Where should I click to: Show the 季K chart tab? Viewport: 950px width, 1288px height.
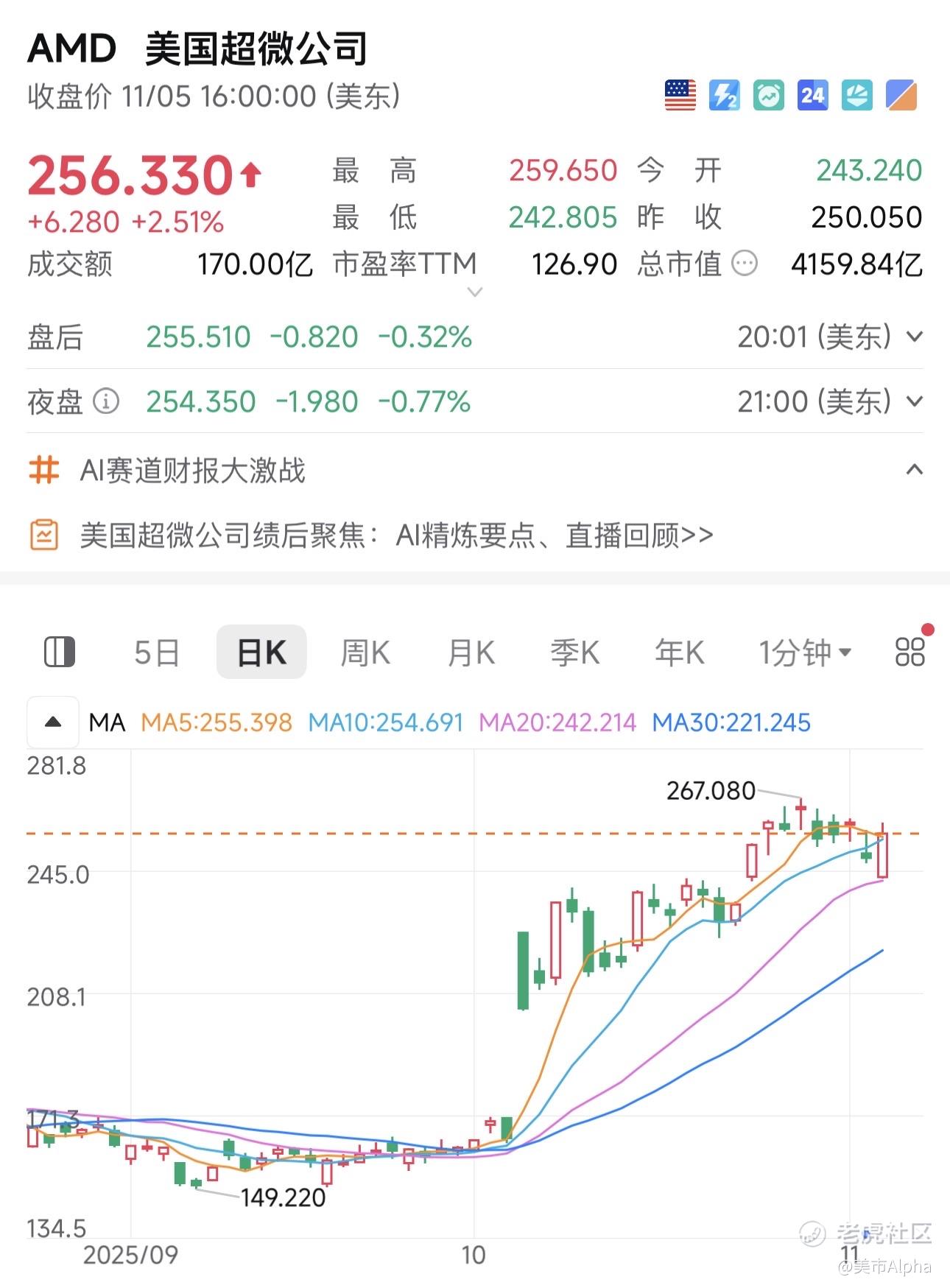click(574, 652)
